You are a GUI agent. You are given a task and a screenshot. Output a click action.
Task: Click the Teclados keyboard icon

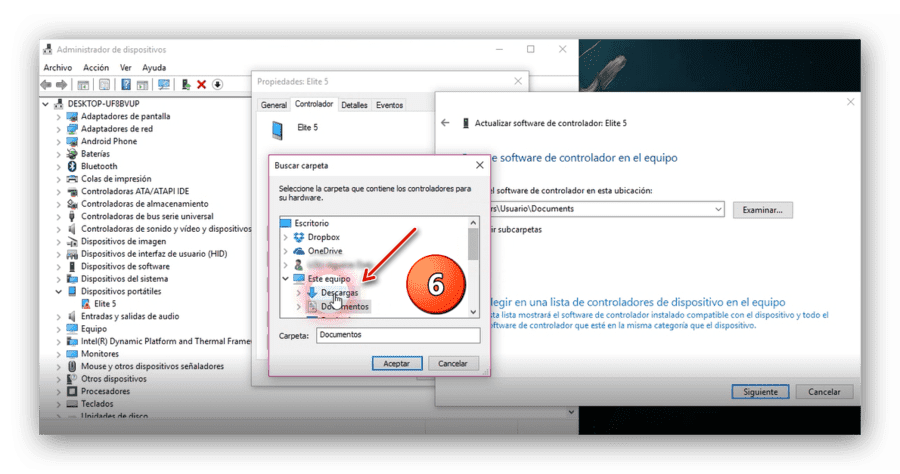tap(72, 404)
